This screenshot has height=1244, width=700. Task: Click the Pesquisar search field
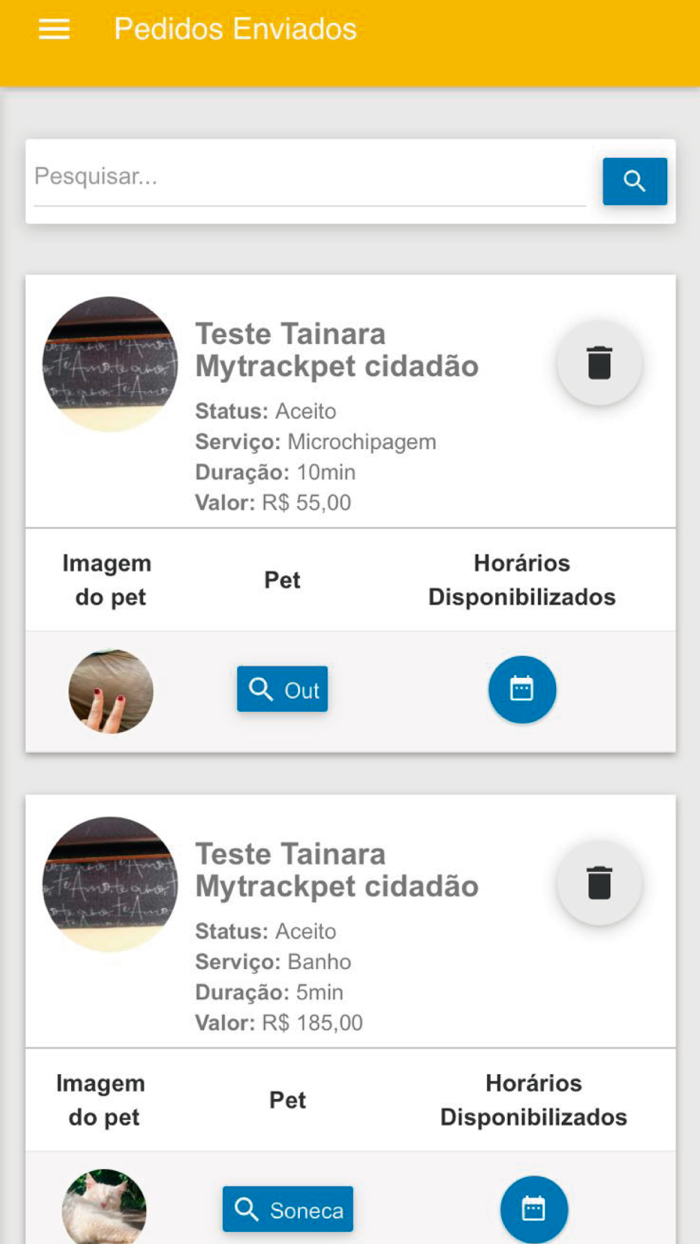[x=300, y=176]
